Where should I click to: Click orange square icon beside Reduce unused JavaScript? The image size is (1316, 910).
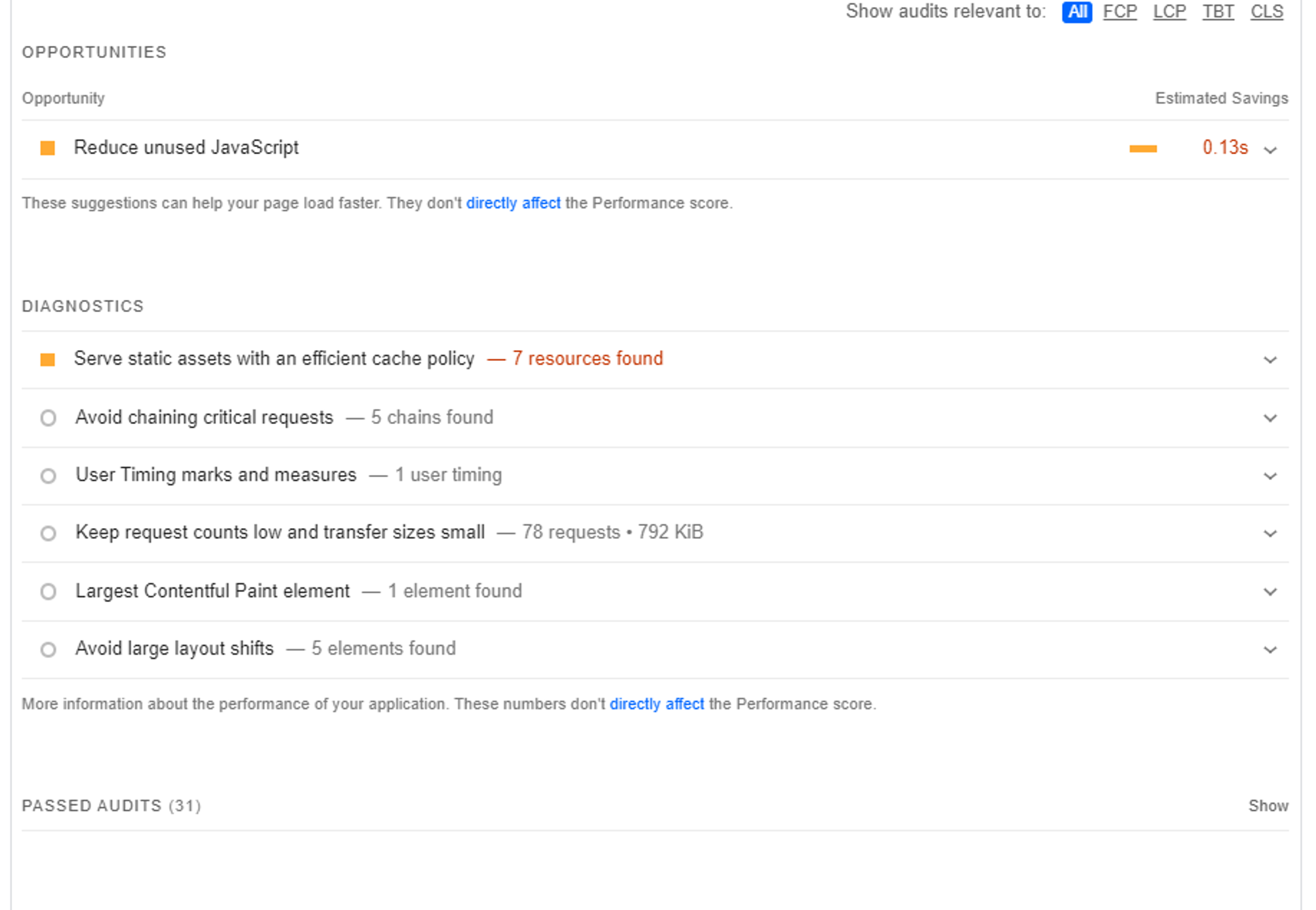tap(47, 148)
